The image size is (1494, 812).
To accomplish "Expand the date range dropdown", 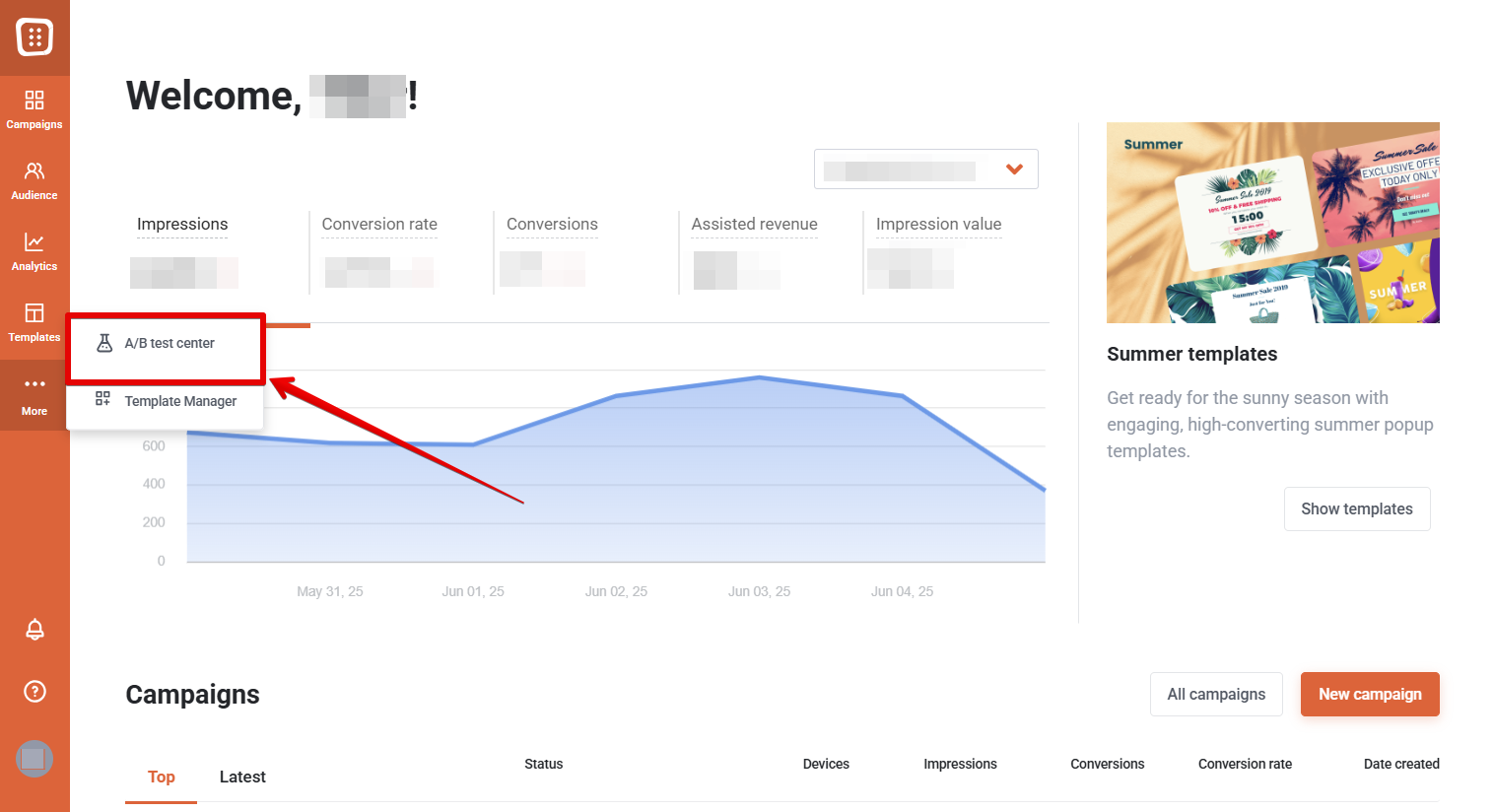I will [925, 169].
